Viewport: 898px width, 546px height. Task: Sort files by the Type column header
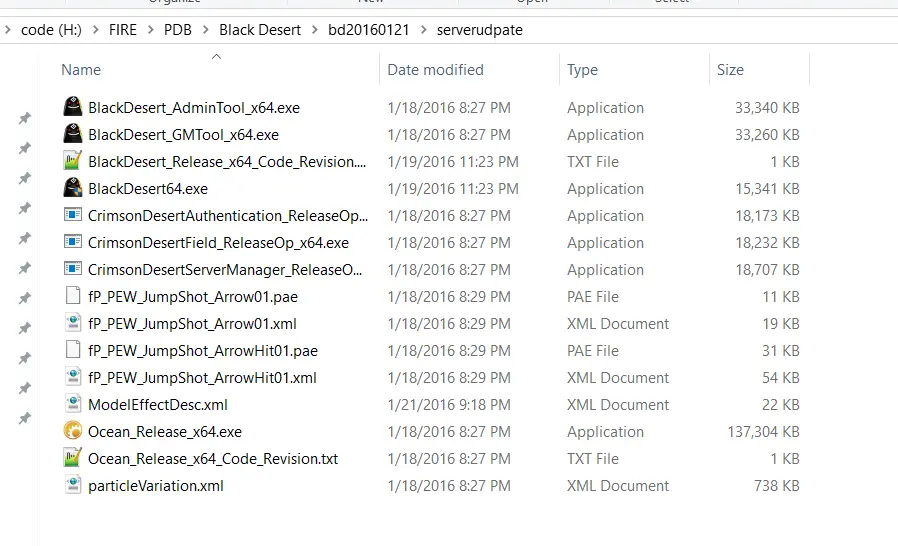point(582,70)
